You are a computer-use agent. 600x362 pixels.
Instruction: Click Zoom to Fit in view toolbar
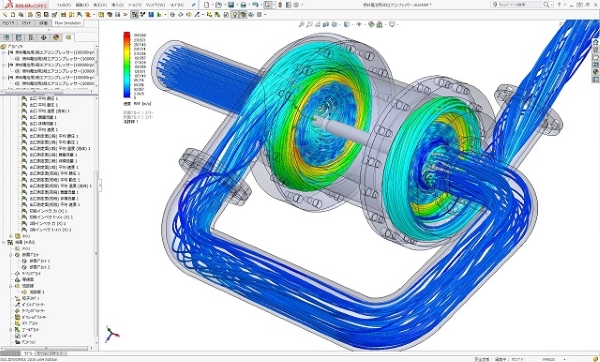coord(302,24)
